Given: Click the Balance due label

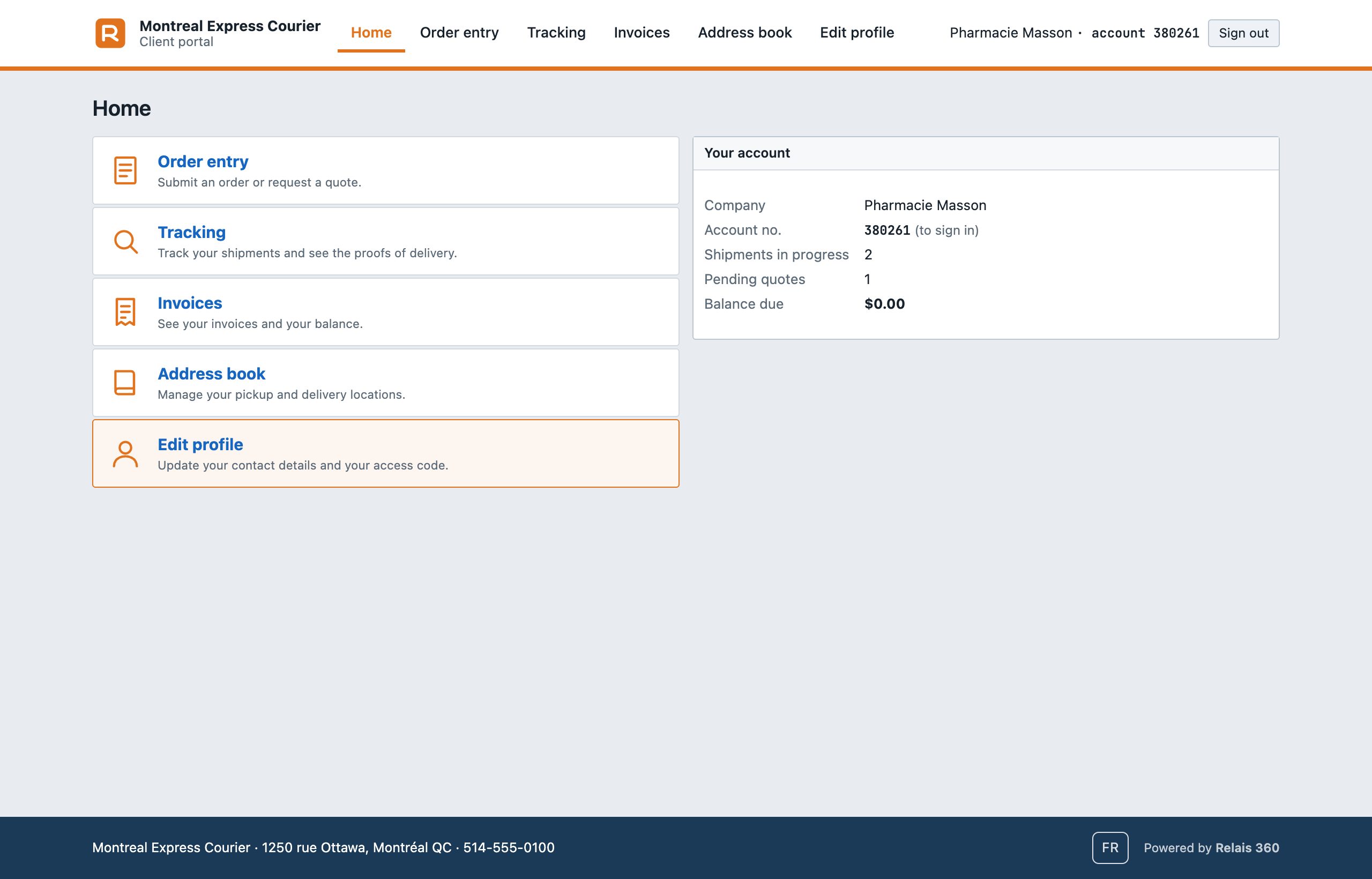Looking at the screenshot, I should pos(744,304).
